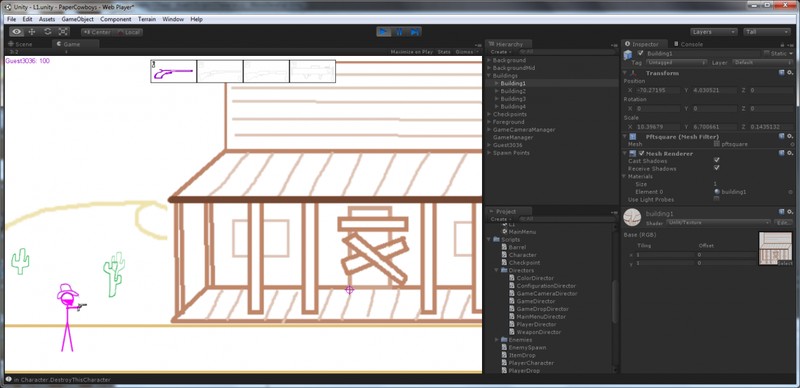This screenshot has height=388, width=800.
Task: Toggle the Static checkbox
Action: (x=766, y=53)
